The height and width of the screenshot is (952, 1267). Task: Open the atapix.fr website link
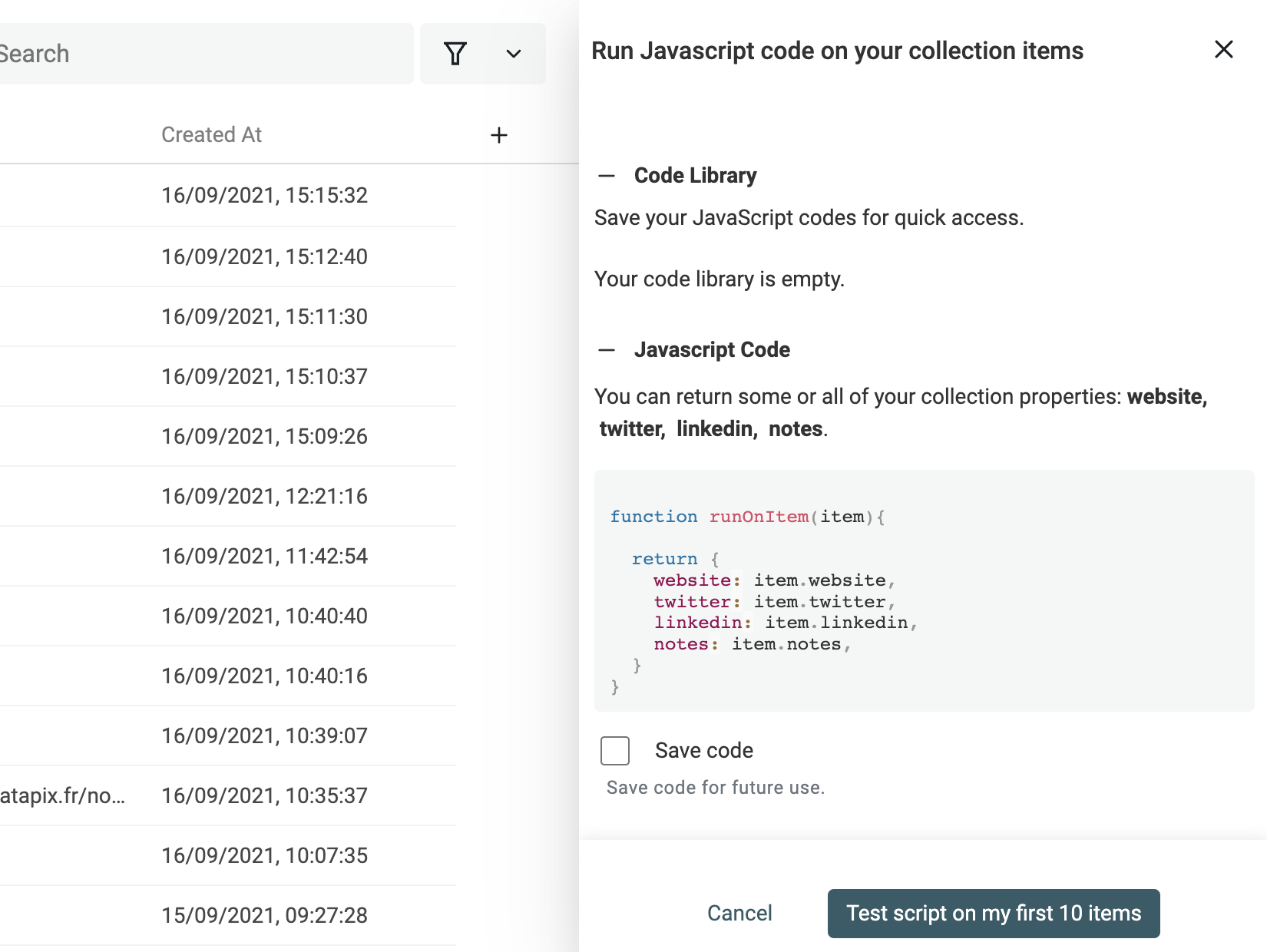point(61,796)
